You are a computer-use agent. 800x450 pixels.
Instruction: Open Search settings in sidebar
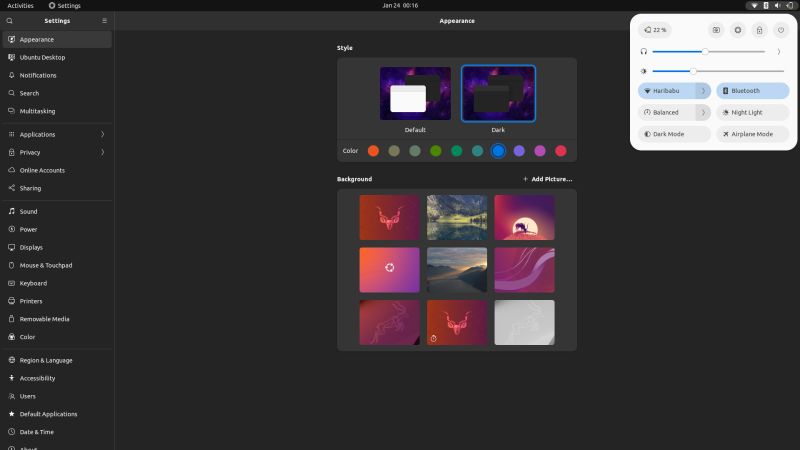pyautogui.click(x=57, y=93)
